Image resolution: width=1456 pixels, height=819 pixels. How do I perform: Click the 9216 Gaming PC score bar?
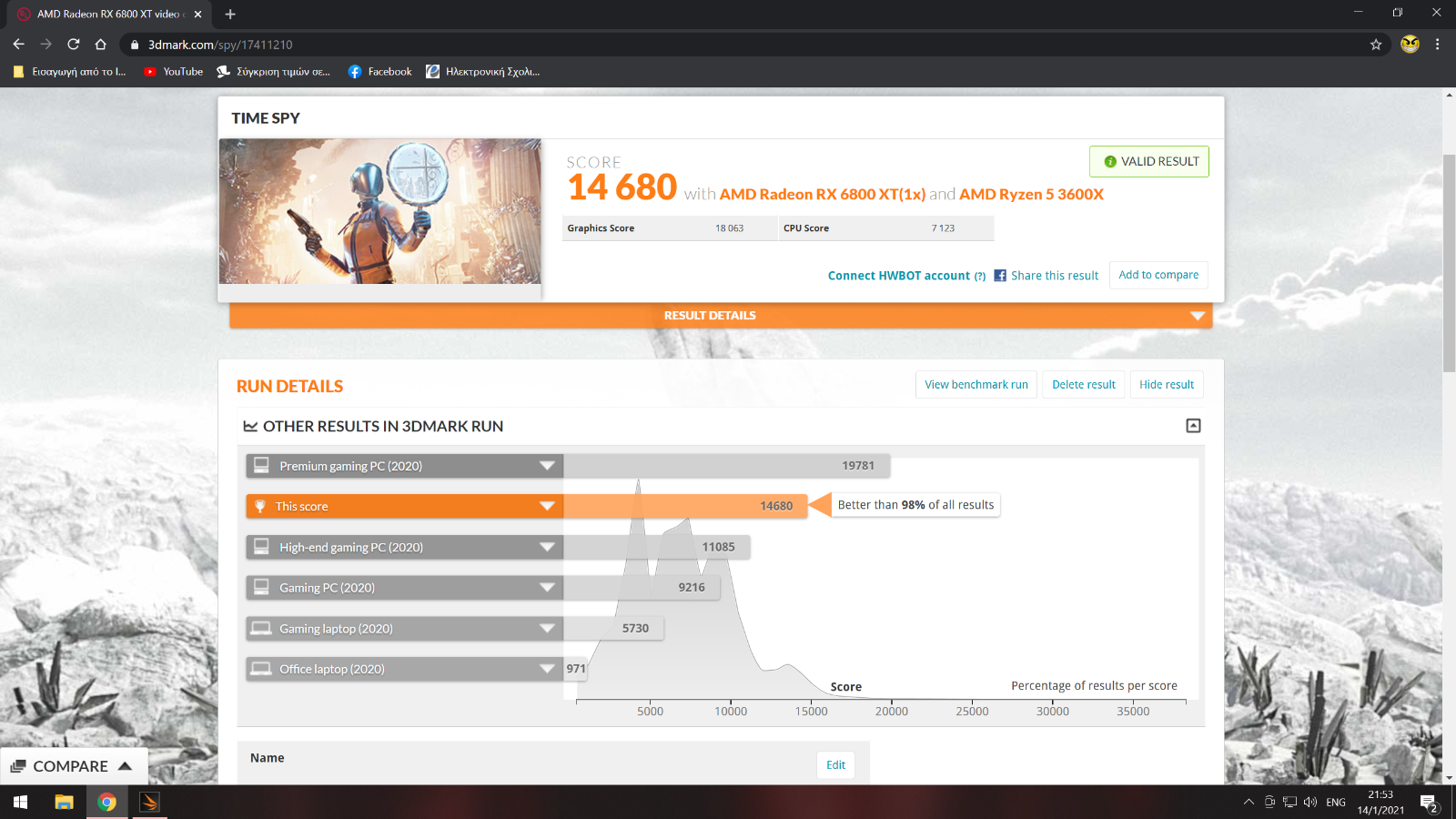tap(642, 588)
